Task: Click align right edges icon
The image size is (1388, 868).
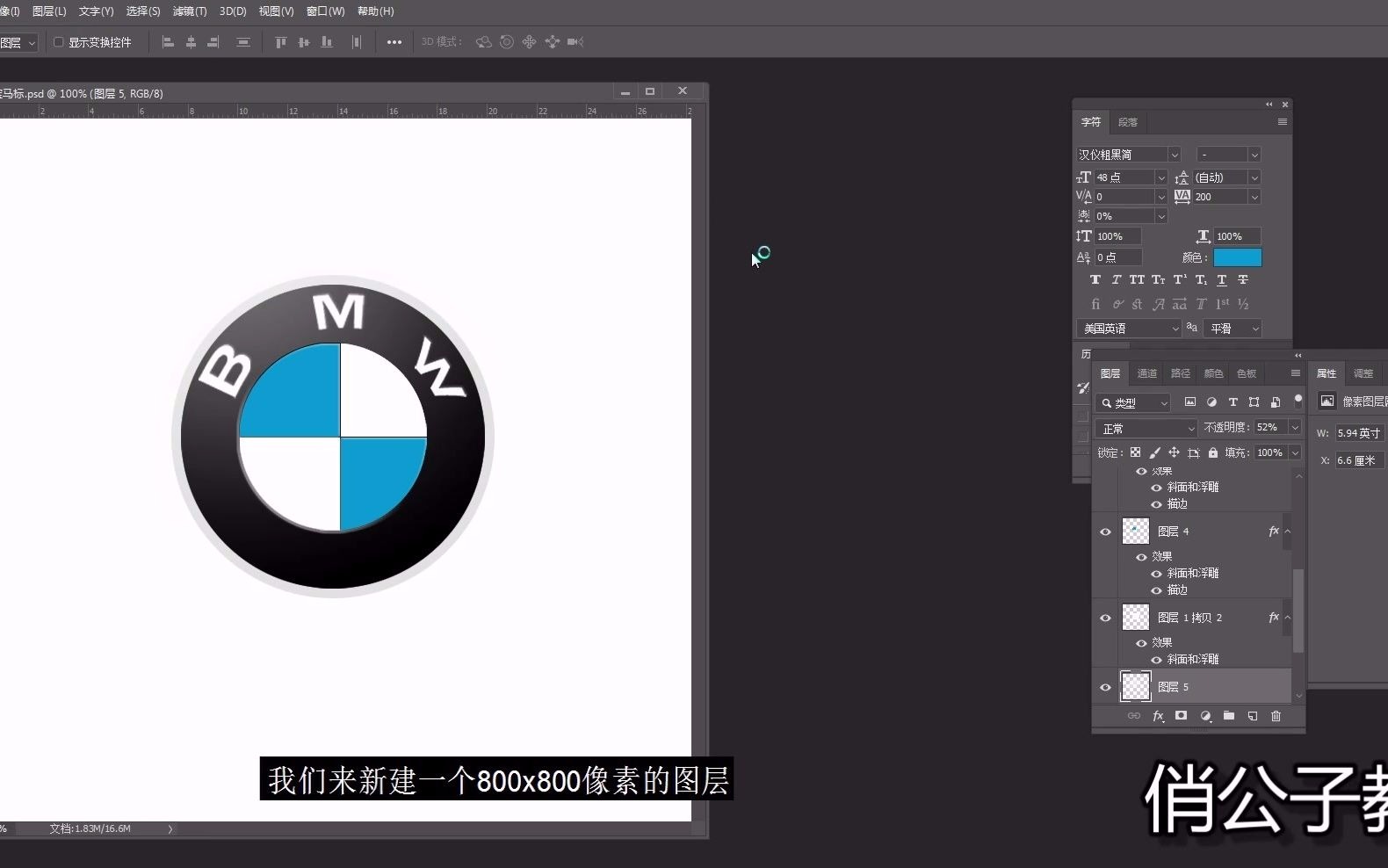Action: coord(213,42)
